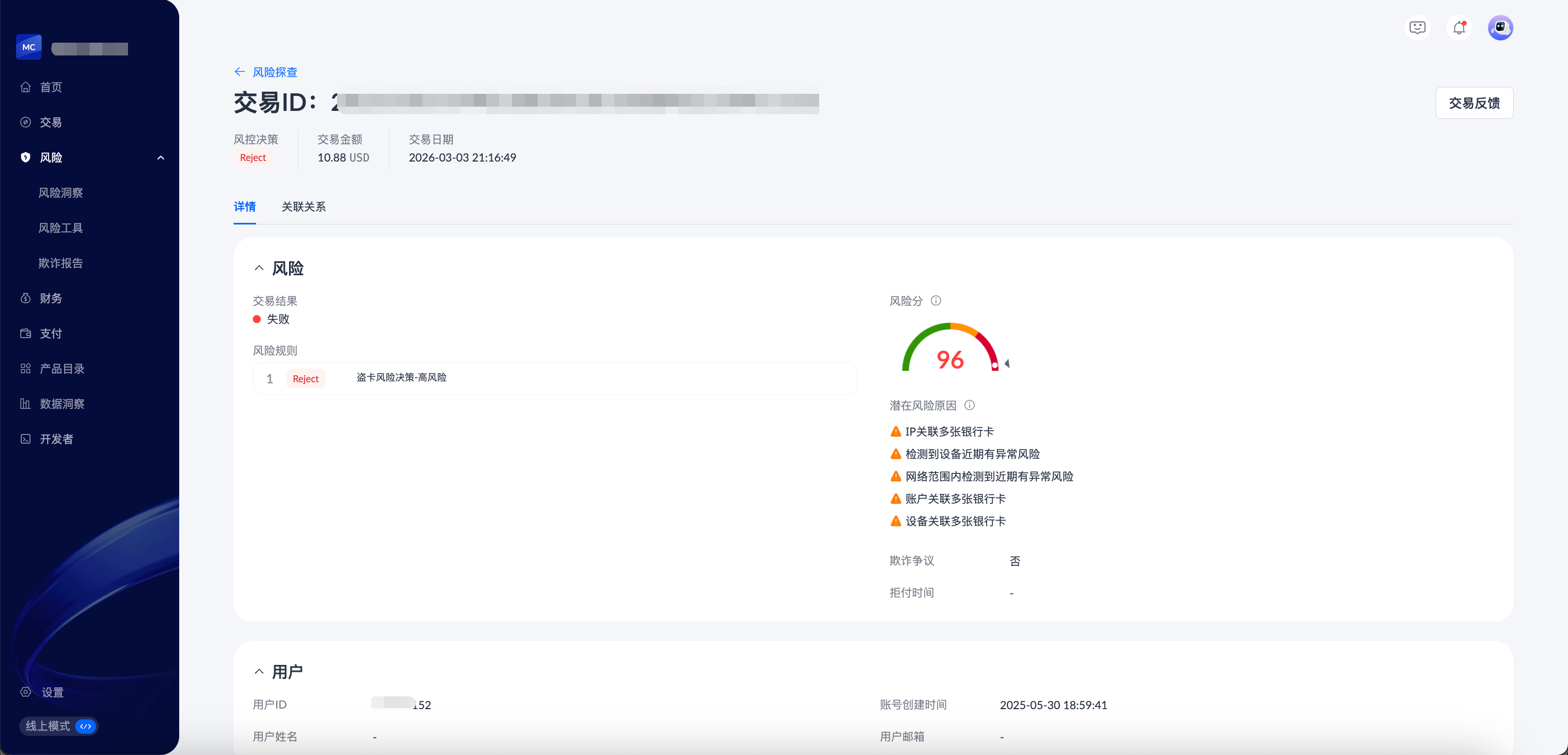Go back via the 风险探查 link

[x=275, y=72]
